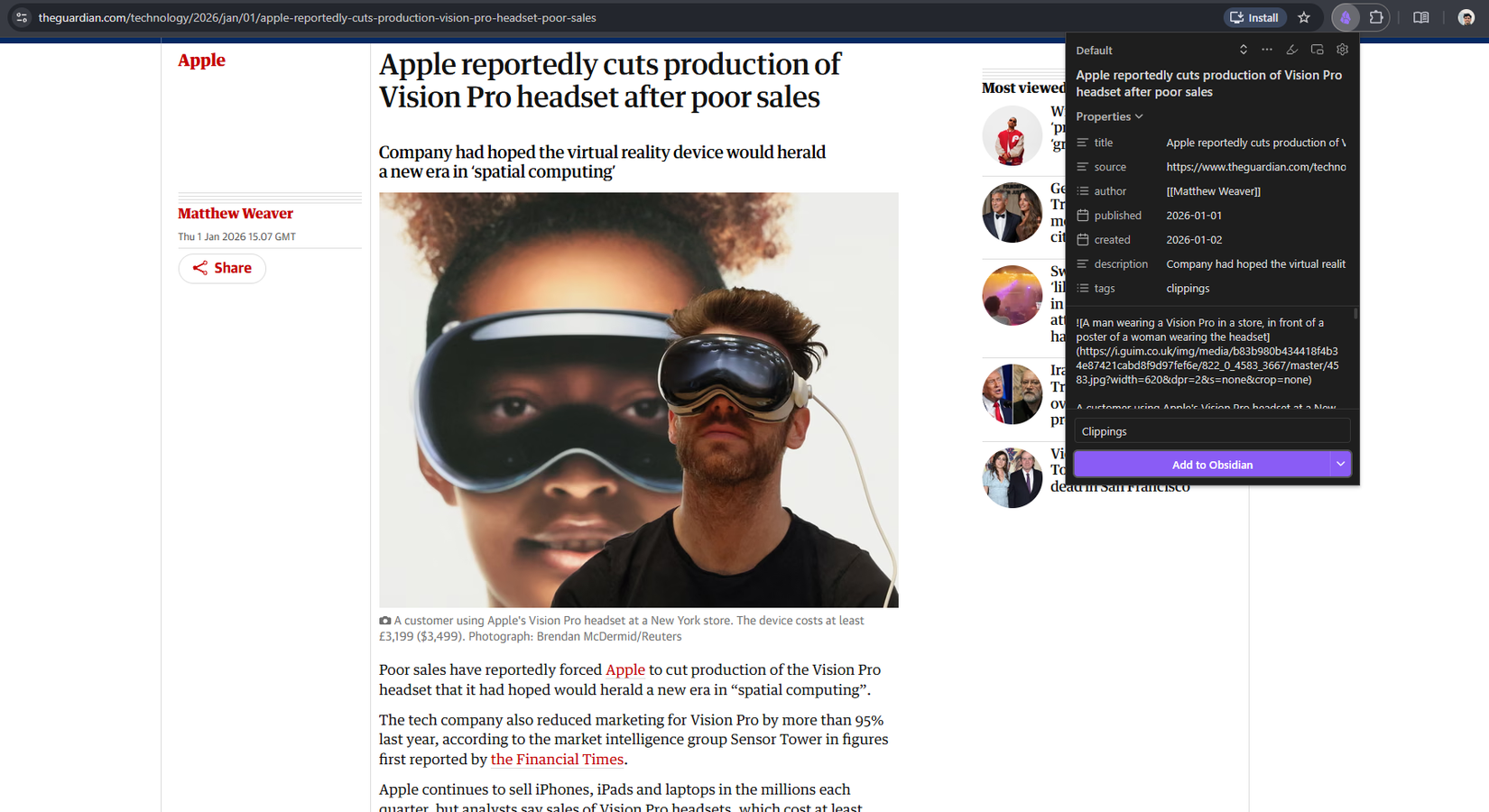Bookmark this page with the star icon
This screenshot has height=812, width=1489.
pos(1304,18)
